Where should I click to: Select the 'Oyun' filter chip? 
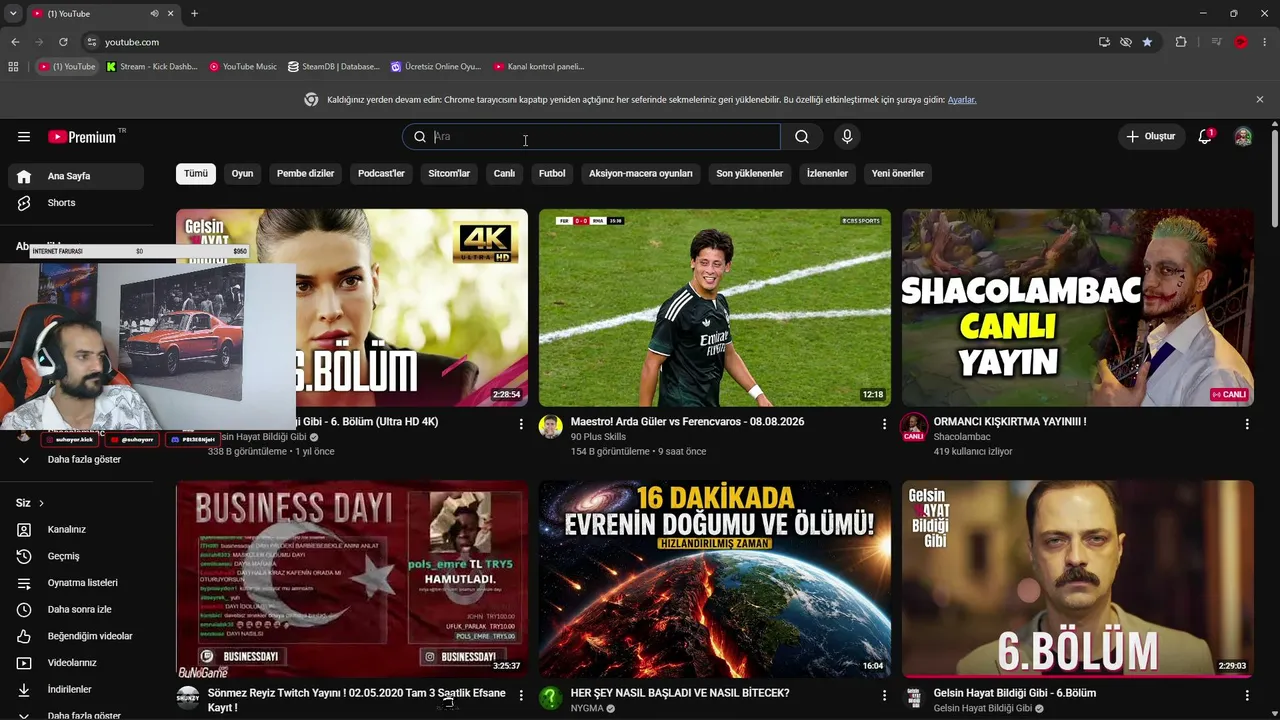pyautogui.click(x=242, y=173)
